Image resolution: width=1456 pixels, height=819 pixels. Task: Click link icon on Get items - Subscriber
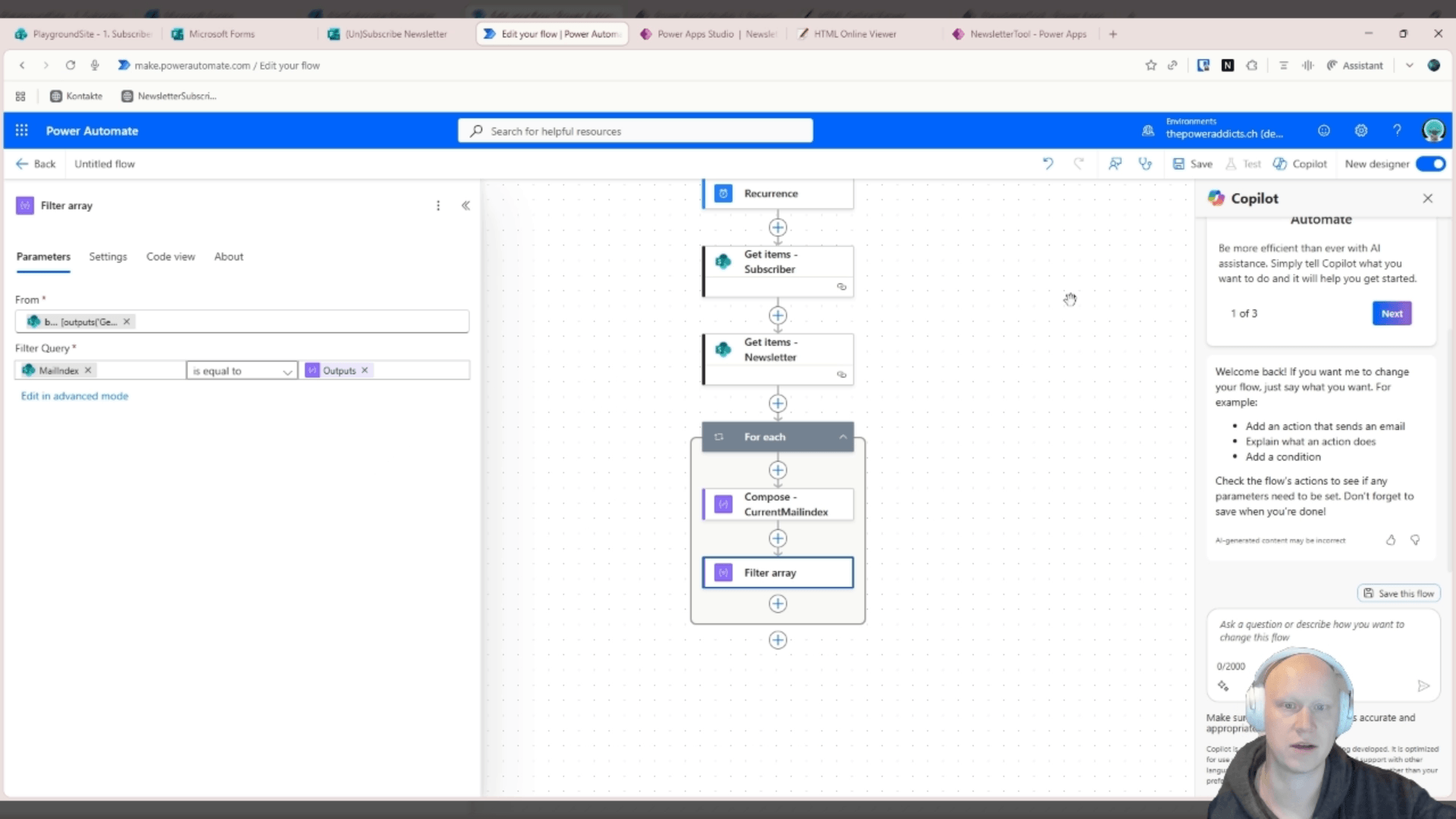[x=842, y=287]
